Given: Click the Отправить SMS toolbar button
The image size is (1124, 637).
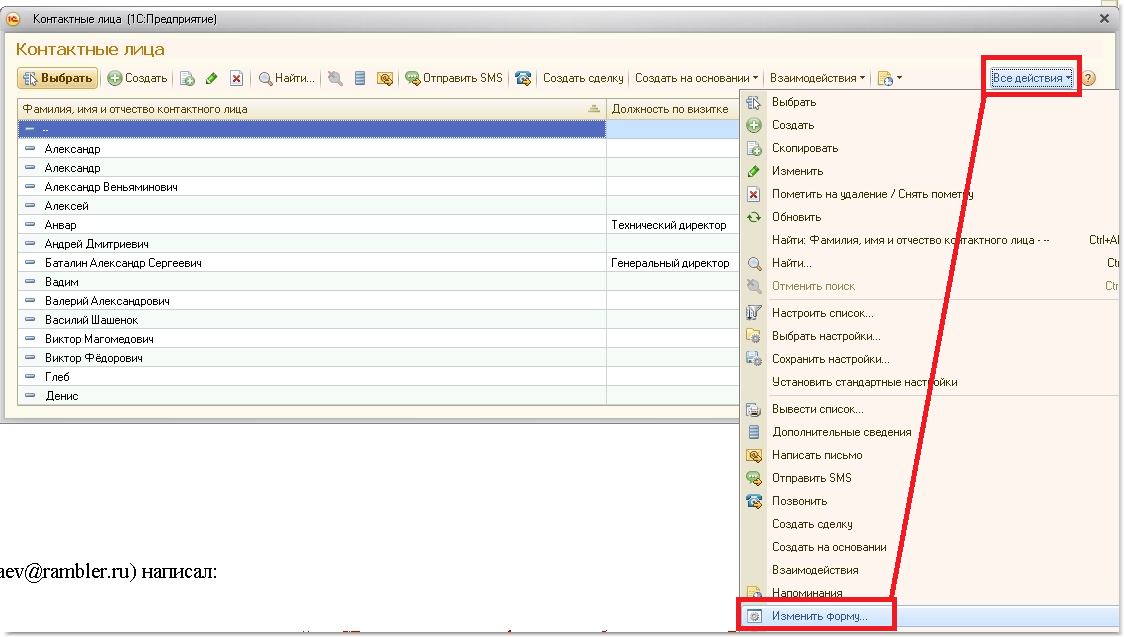Looking at the screenshot, I should [453, 78].
